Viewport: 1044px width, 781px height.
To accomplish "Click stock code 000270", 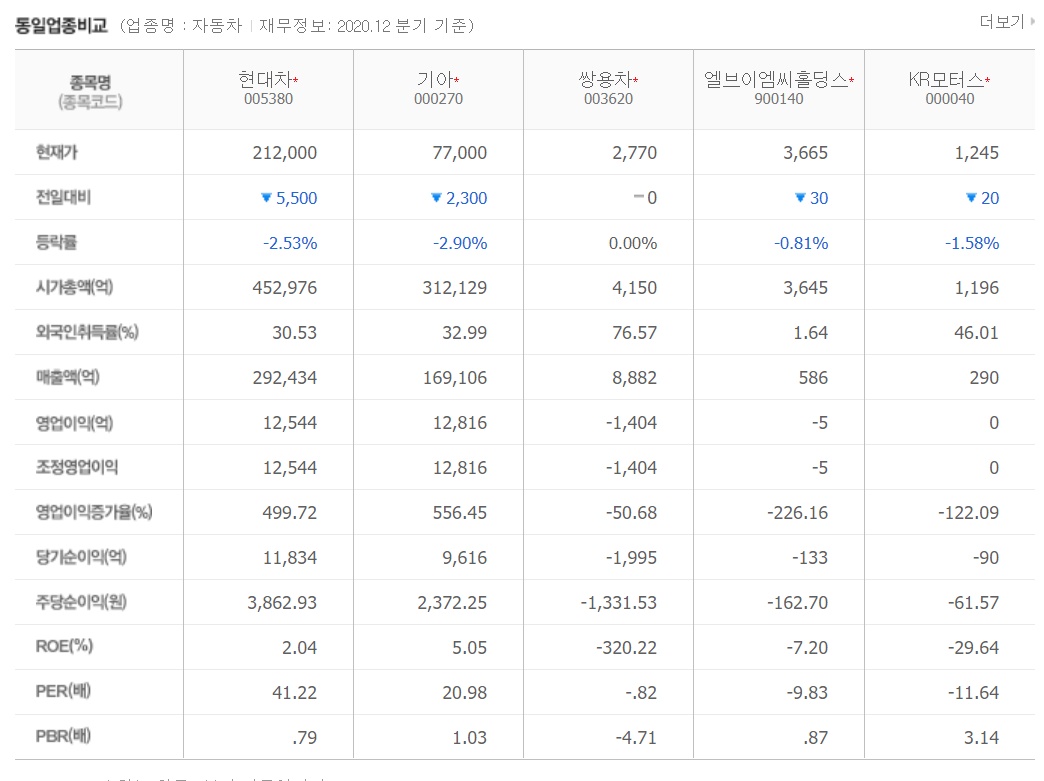I will coord(438,99).
